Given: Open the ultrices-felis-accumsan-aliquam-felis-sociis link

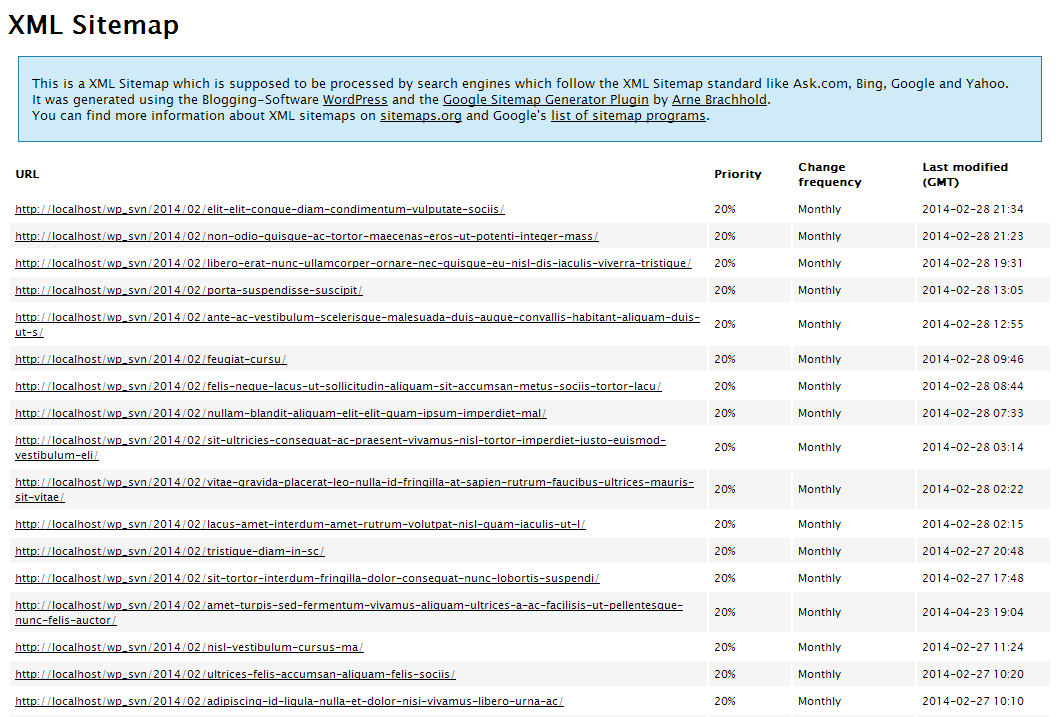Looking at the screenshot, I should click(x=235, y=674).
